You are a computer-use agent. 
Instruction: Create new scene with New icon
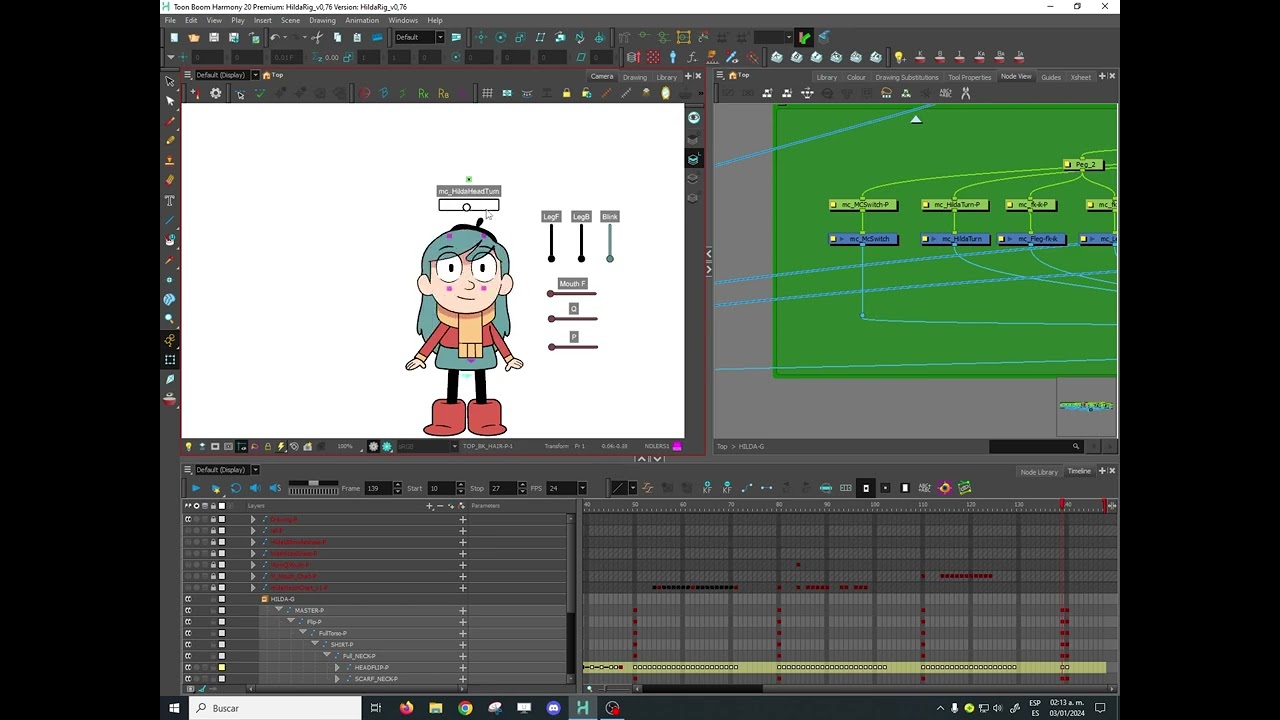[174, 38]
